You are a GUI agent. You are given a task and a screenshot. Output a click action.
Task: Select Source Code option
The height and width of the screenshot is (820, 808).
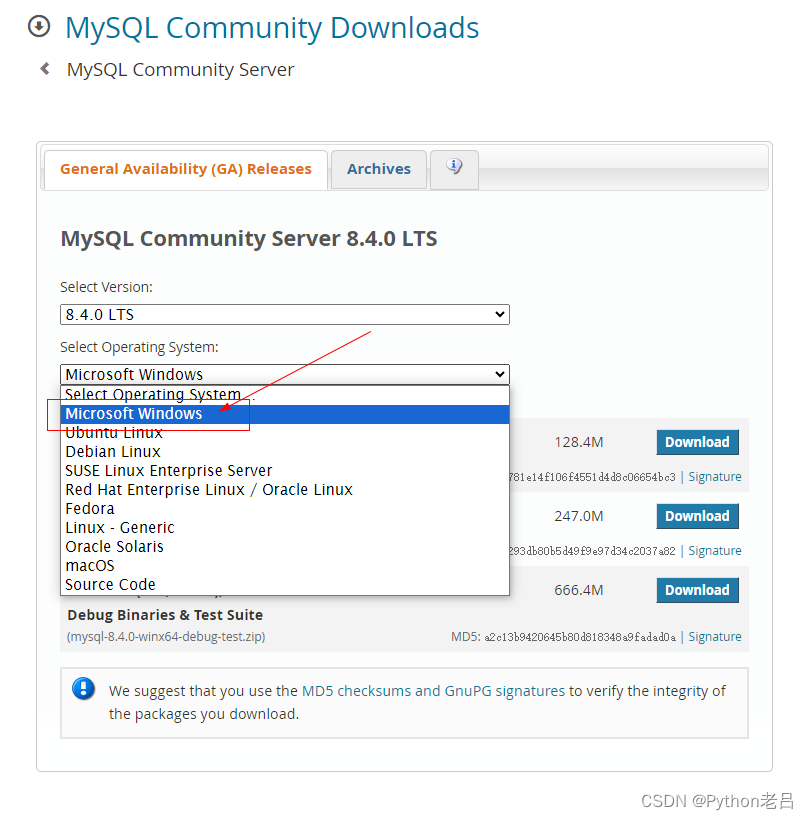point(284,585)
